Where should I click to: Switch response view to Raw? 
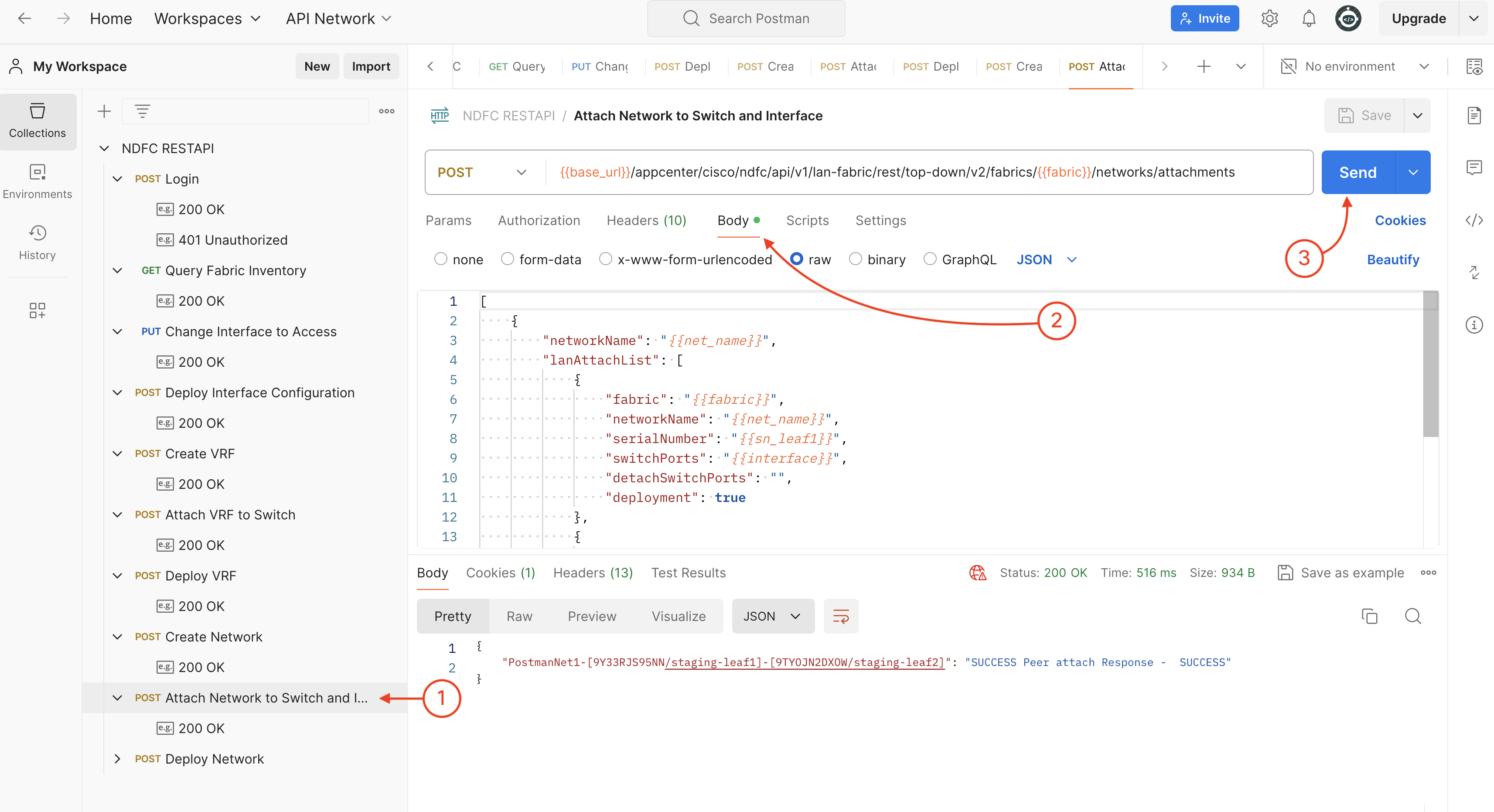coord(519,616)
